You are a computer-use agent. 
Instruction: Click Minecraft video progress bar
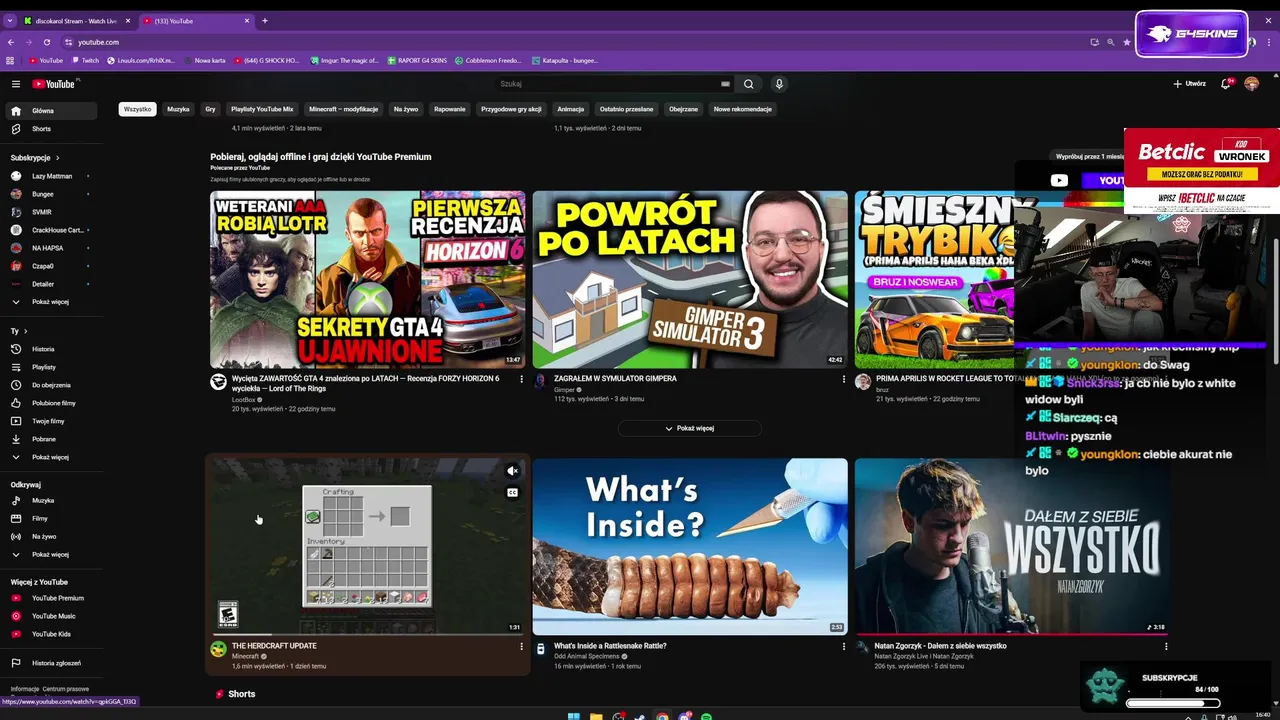[x=367, y=634]
